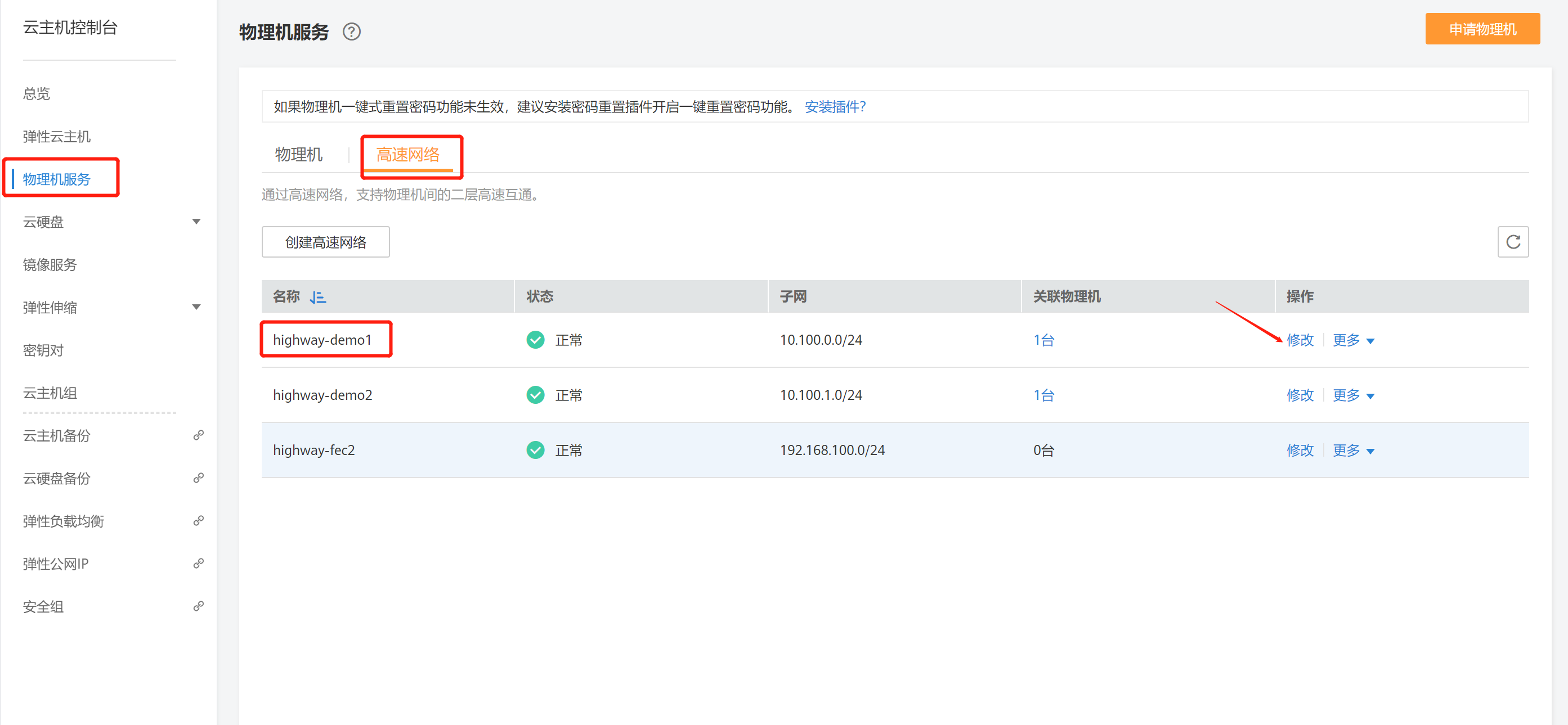Click 修改 for highway-demo1 network
The height and width of the screenshot is (725, 1568).
point(1300,340)
